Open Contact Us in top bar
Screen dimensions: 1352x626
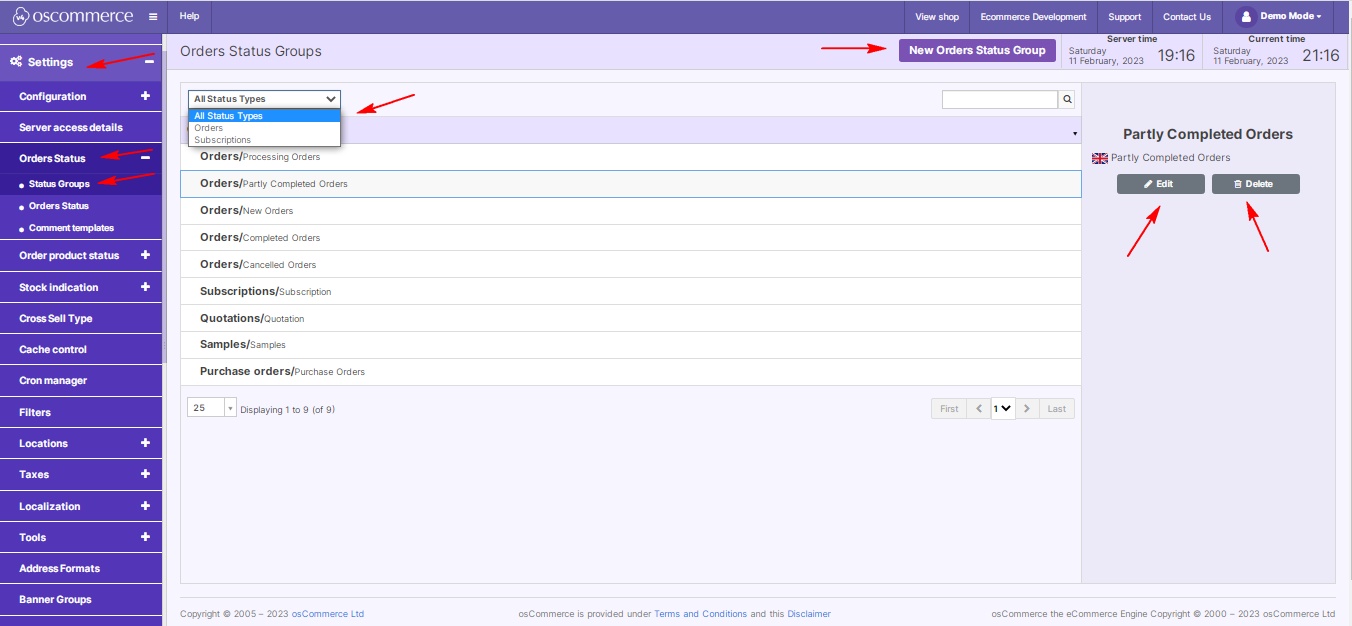[1187, 17]
